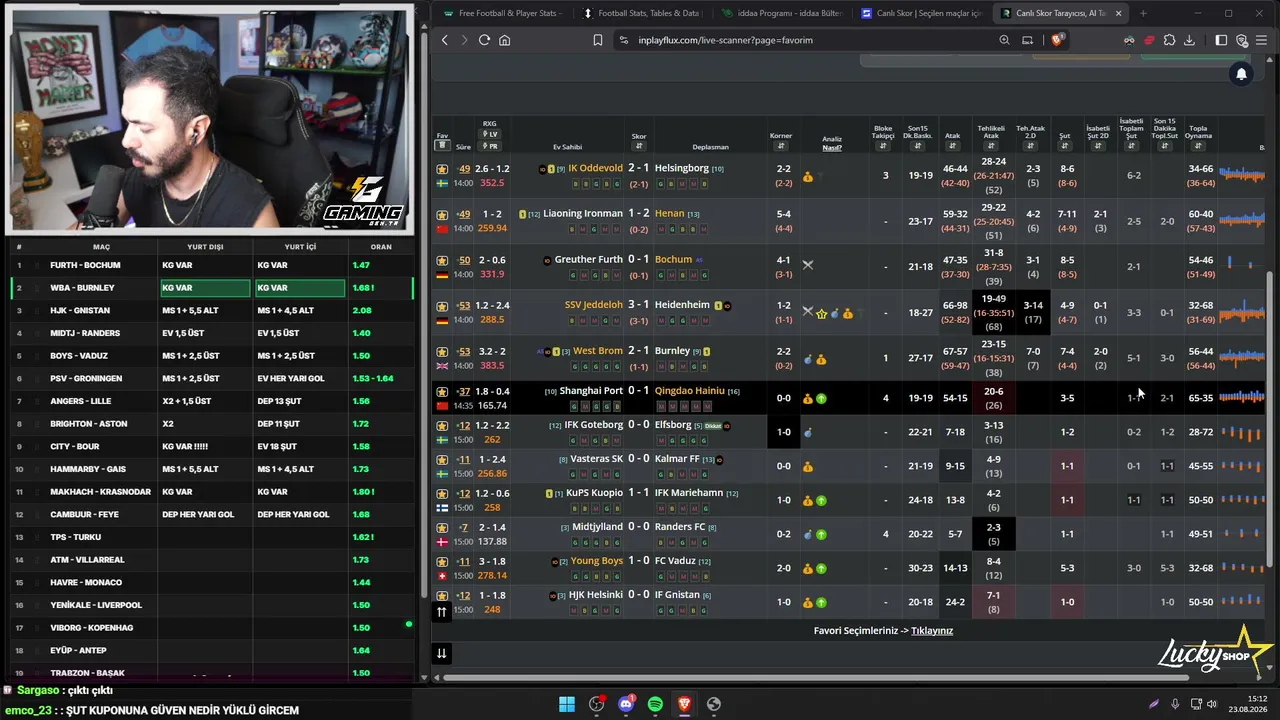Screen dimensions: 1280x720
Task: Click the notification bell icon
Action: (x=1241, y=74)
